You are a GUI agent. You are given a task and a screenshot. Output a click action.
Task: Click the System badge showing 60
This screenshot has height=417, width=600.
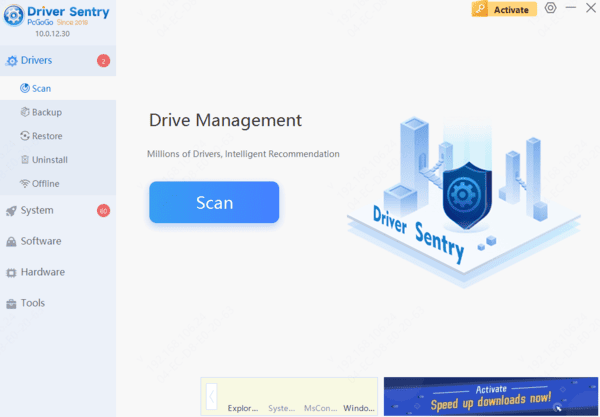103,210
